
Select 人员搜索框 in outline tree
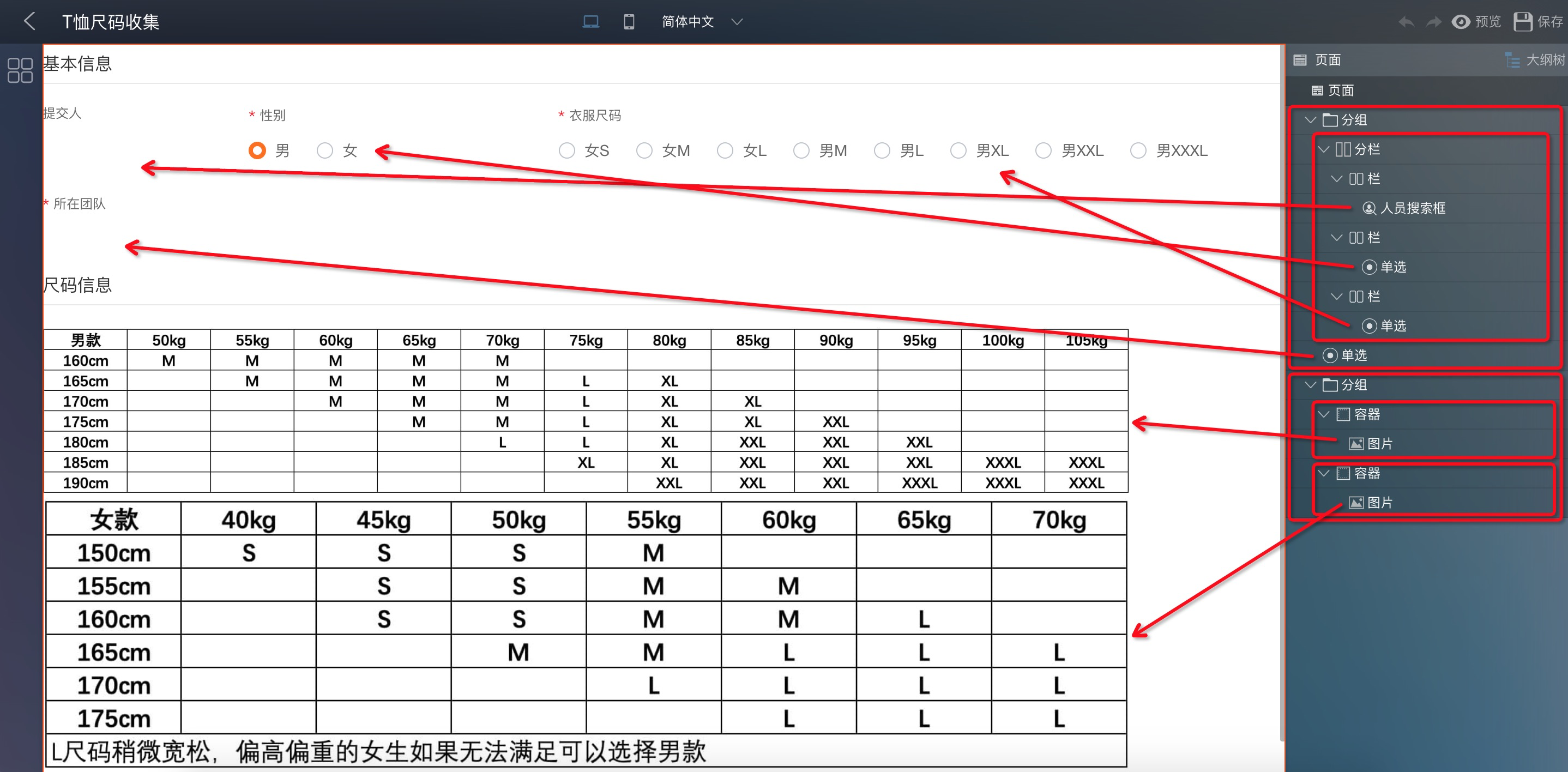pyautogui.click(x=1412, y=208)
